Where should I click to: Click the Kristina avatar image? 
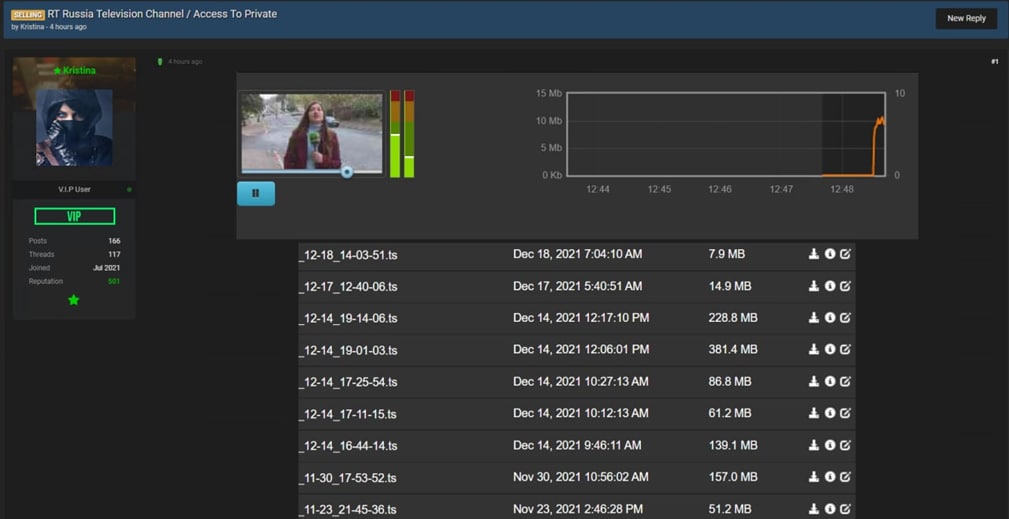tap(74, 126)
